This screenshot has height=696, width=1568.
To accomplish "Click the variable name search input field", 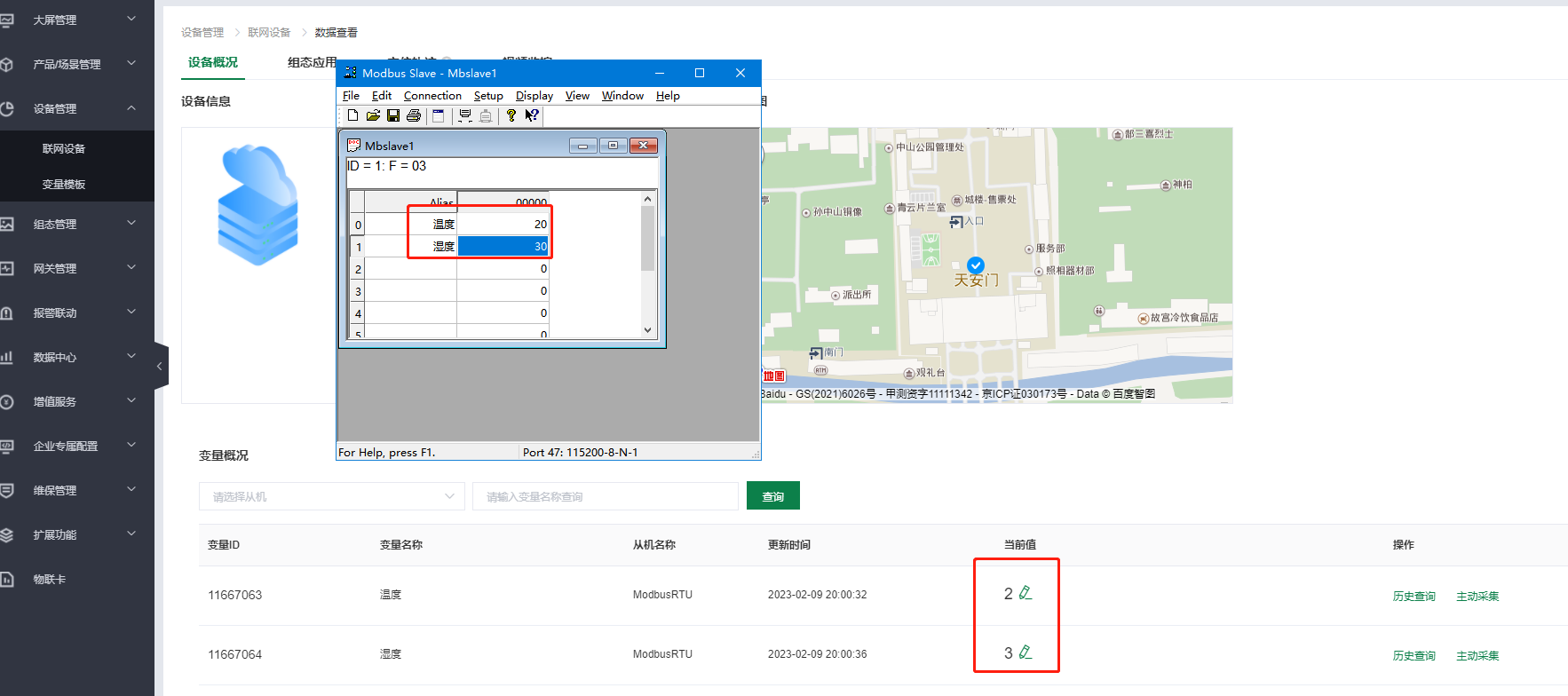I will (605, 496).
